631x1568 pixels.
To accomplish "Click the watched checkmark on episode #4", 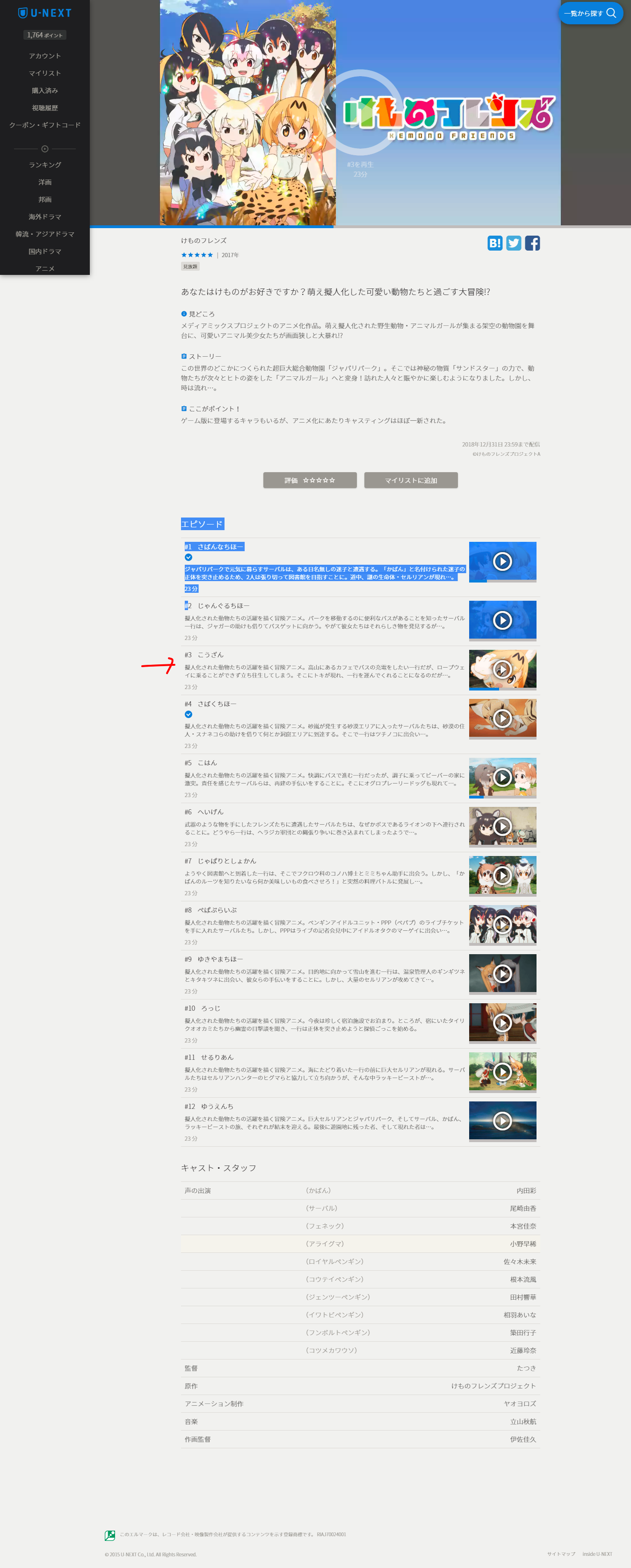I will tap(188, 714).
